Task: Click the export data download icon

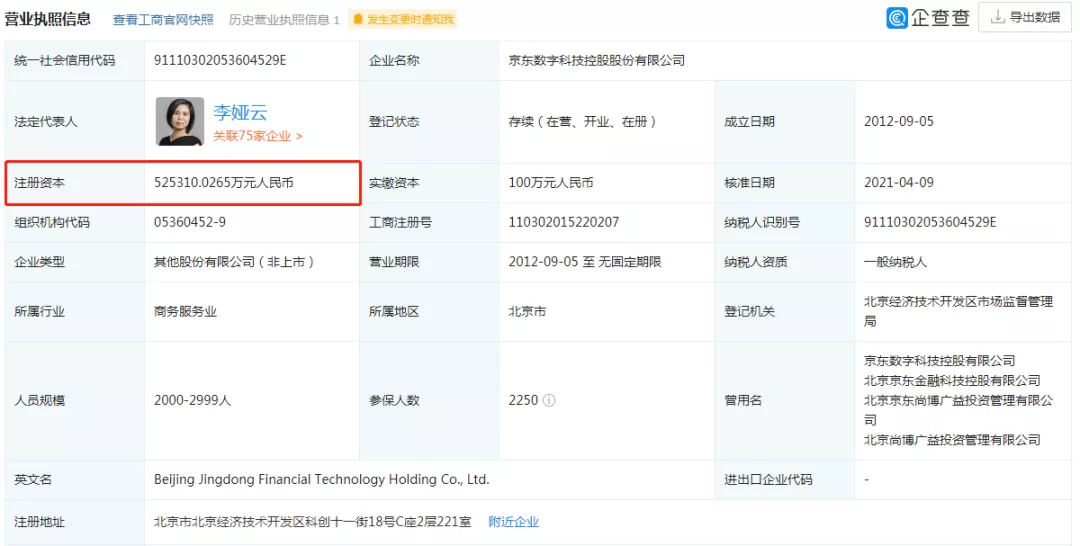Action: tap(997, 17)
